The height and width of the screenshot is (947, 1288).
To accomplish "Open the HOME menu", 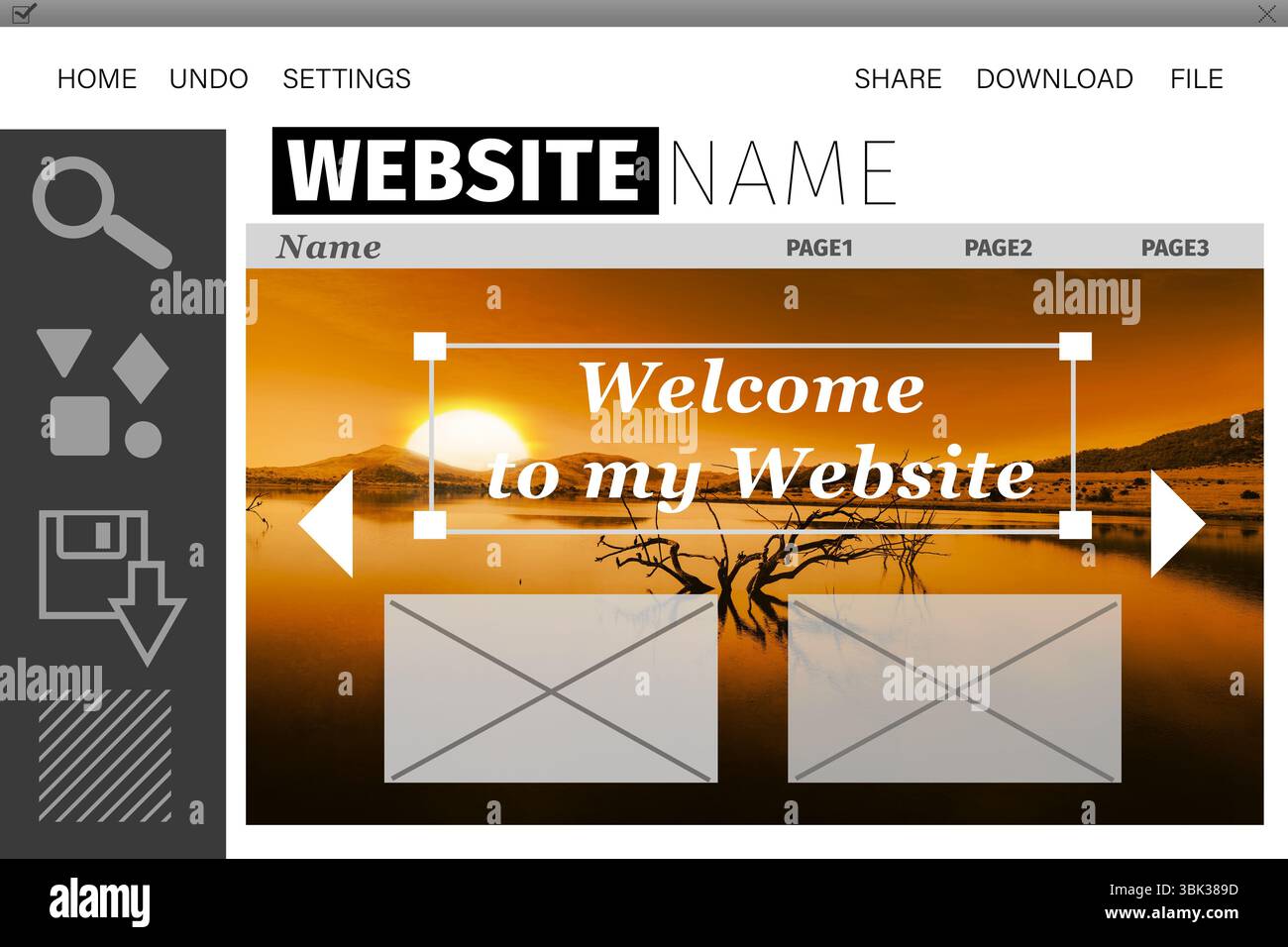I will click(97, 78).
